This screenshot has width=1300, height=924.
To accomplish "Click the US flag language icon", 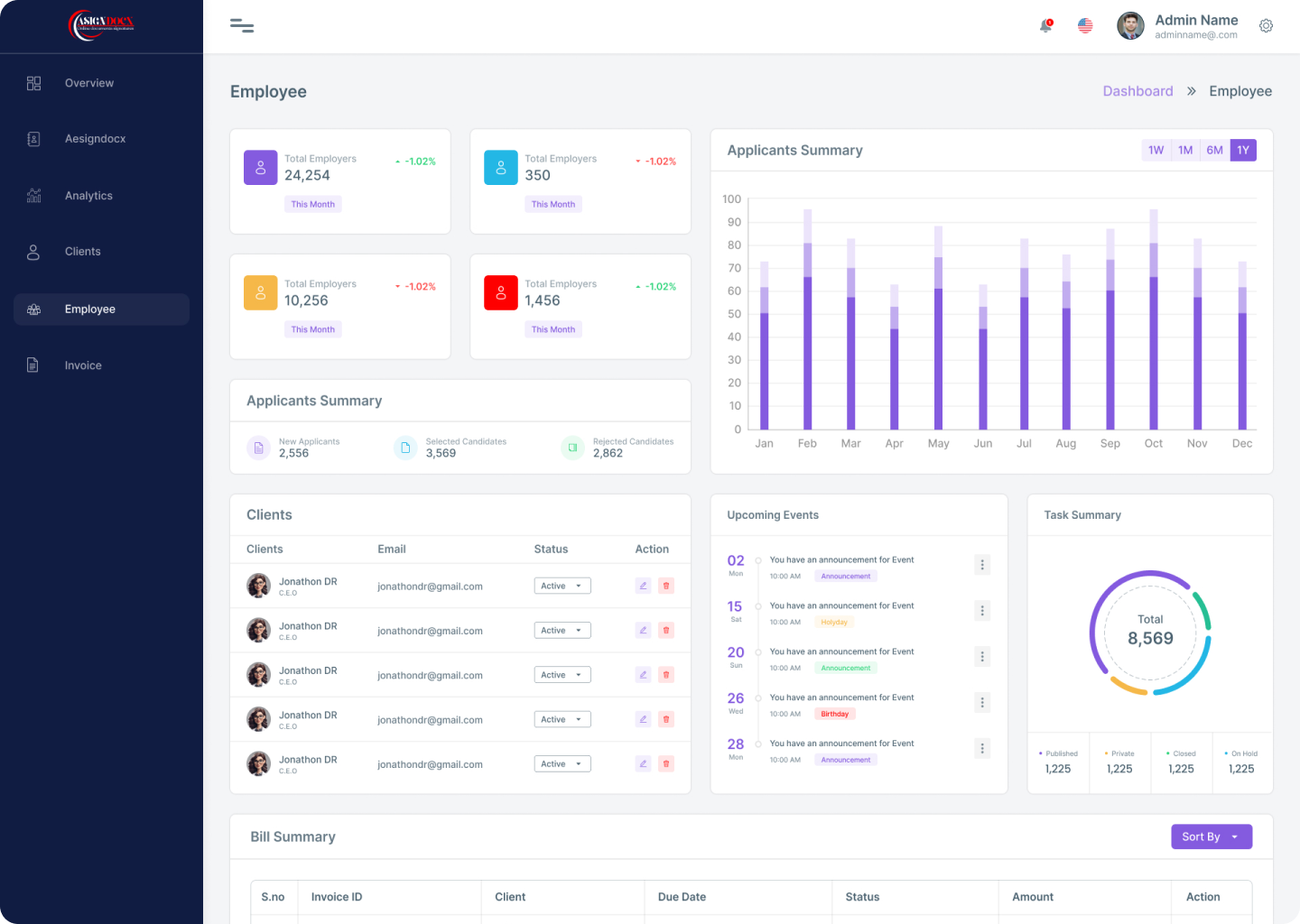I will [x=1085, y=26].
